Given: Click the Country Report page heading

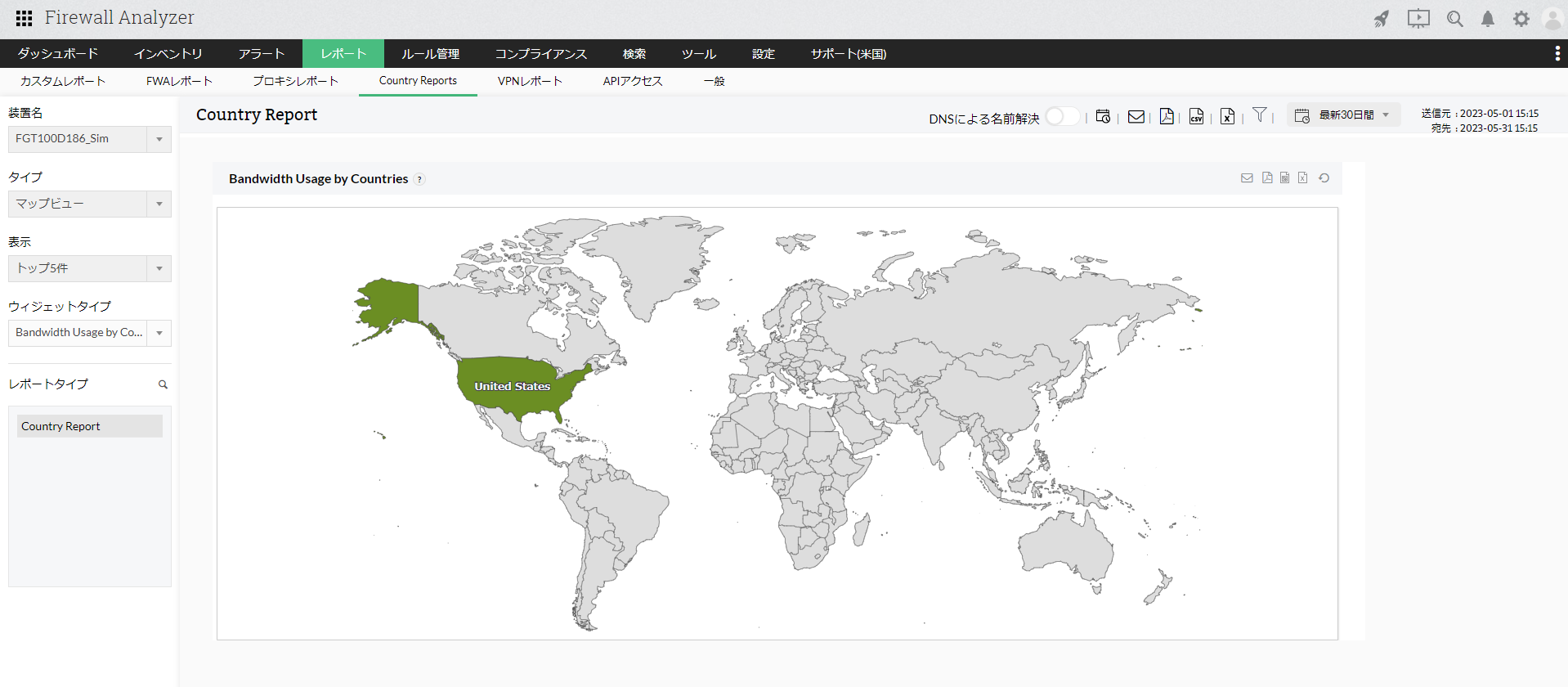Looking at the screenshot, I should point(257,114).
